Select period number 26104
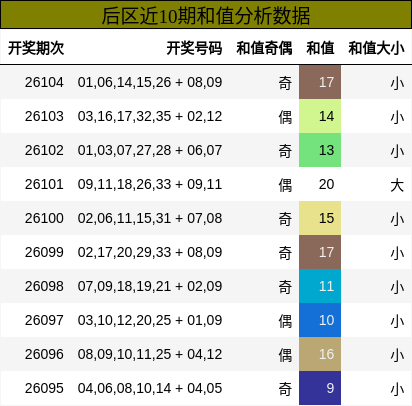This screenshot has height=406, width=412. (x=44, y=82)
